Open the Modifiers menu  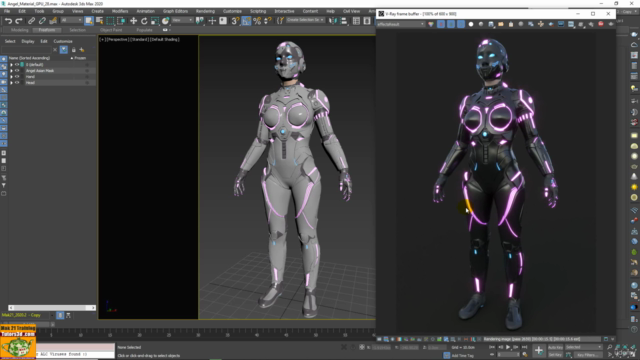coord(120,11)
